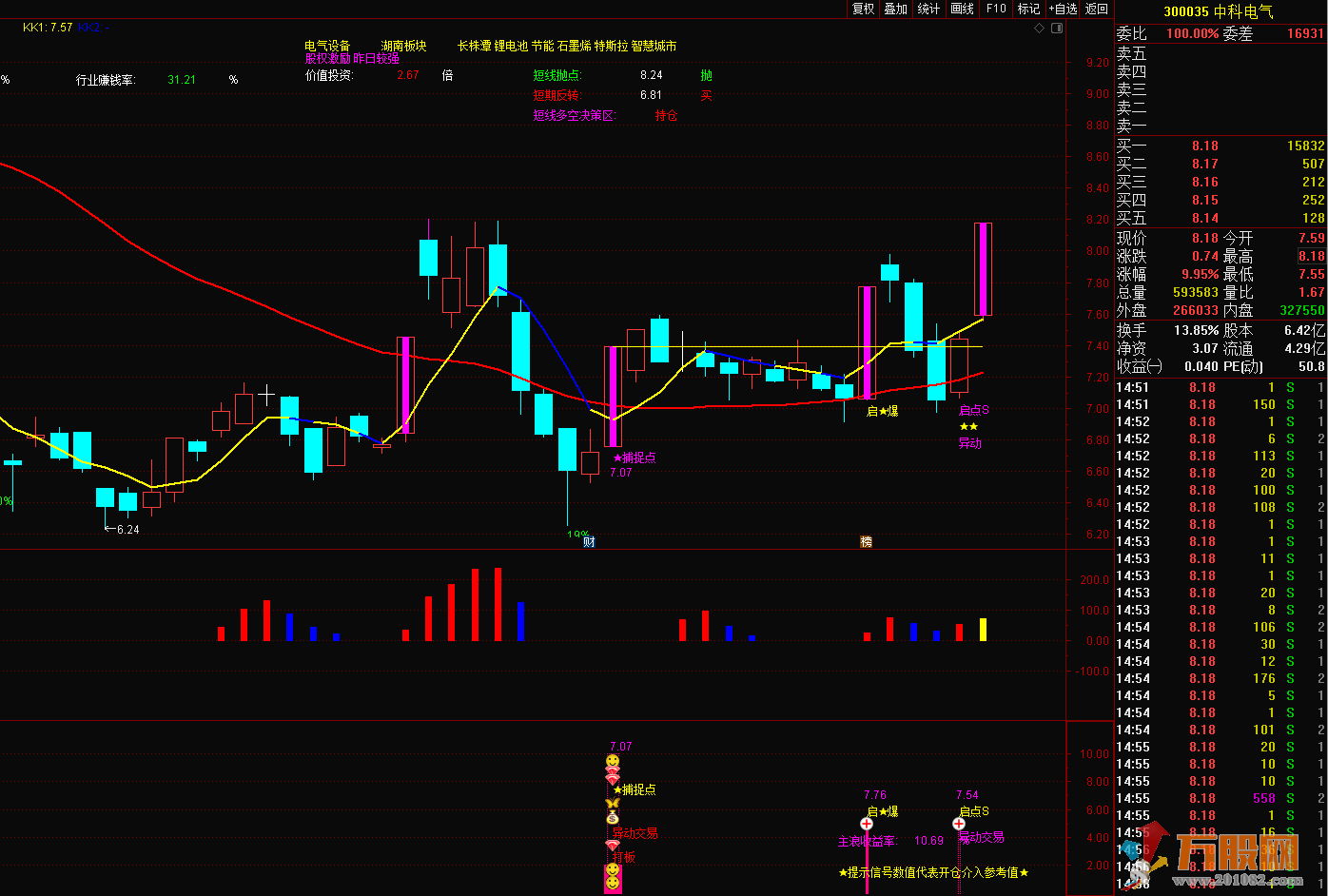The image size is (1328, 896).
Task: Click the red plus circle under 启★爆
Action: [x=867, y=824]
